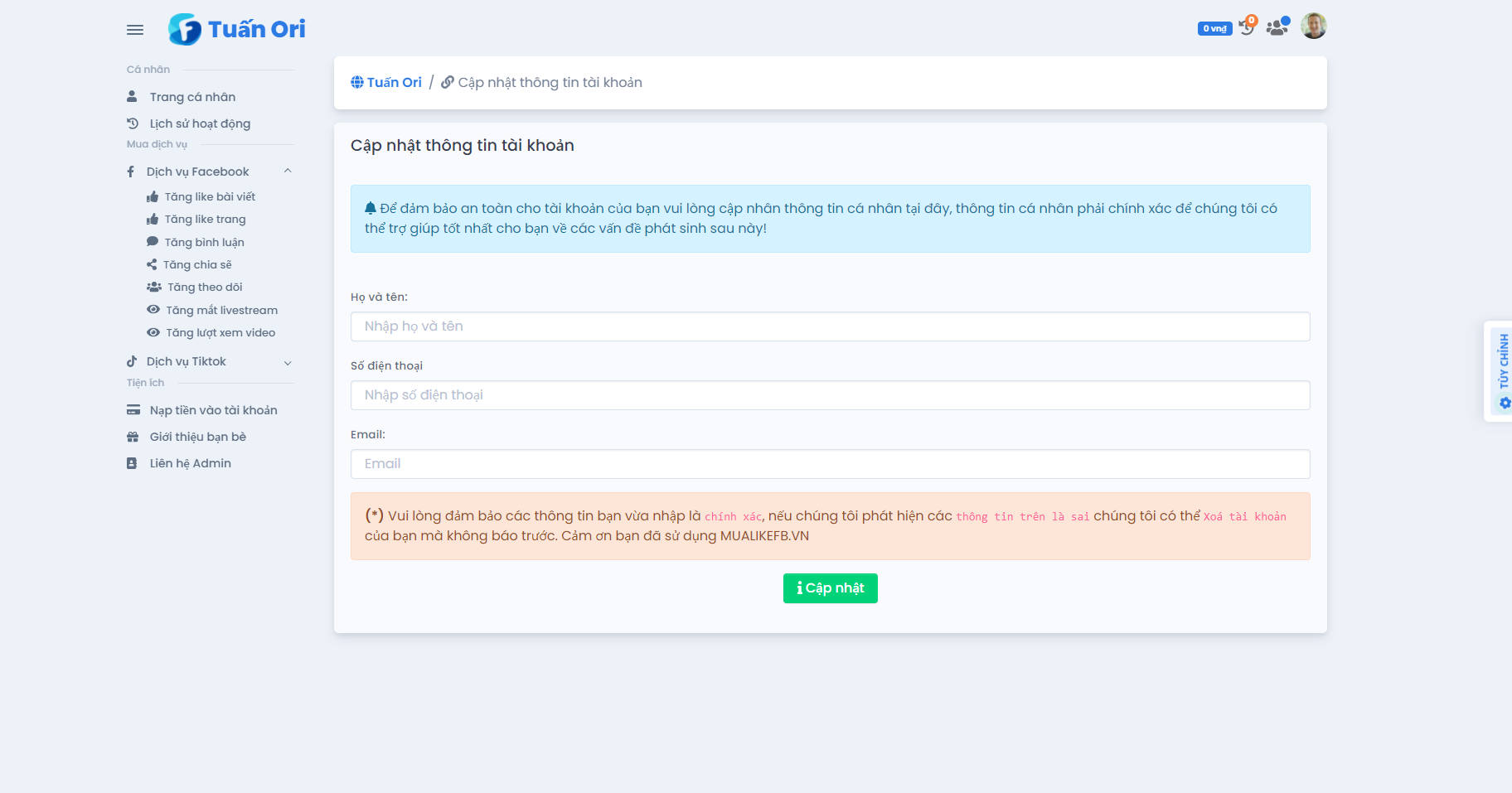Screen dimensions: 1512x793
Task: Open the 0 vnđ balance badge
Action: [x=1214, y=28]
